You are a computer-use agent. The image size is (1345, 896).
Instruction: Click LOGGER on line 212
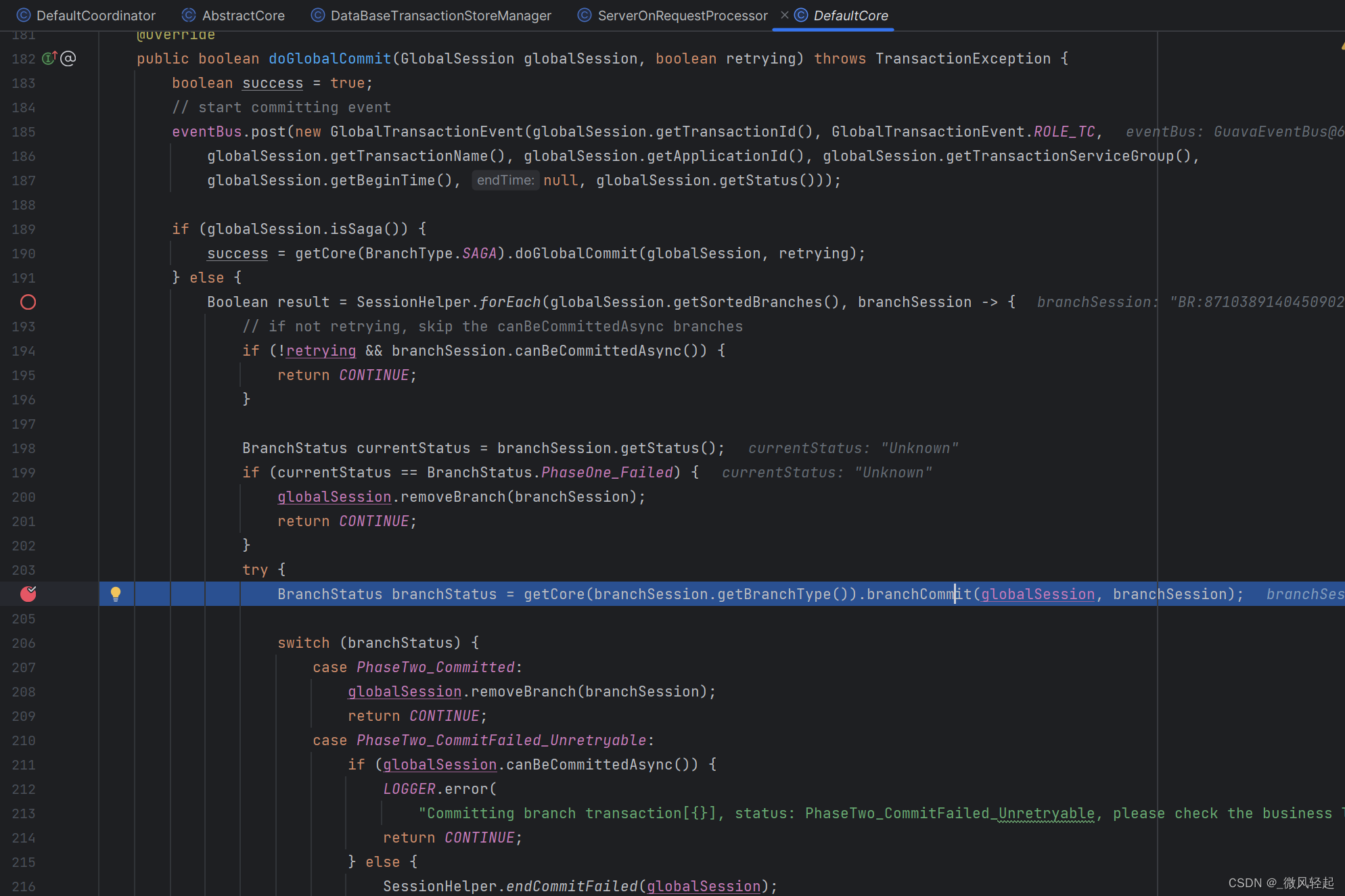(409, 788)
